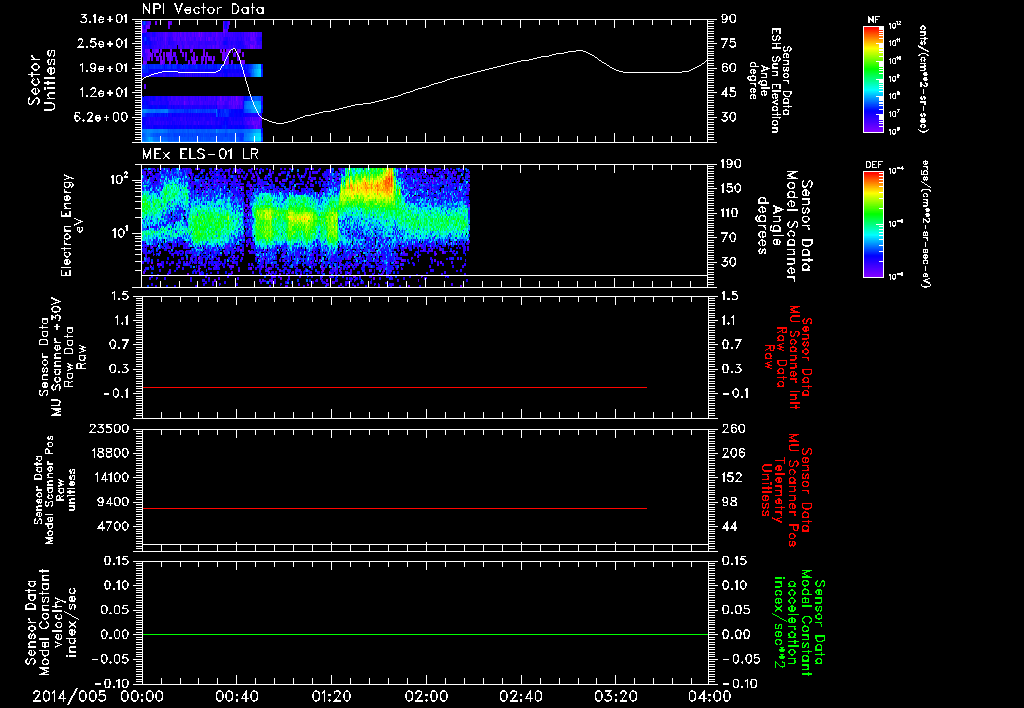Select the "MEx ELS-01 LR" panel title
1024x708 pixels.
pyautogui.click(x=200, y=154)
